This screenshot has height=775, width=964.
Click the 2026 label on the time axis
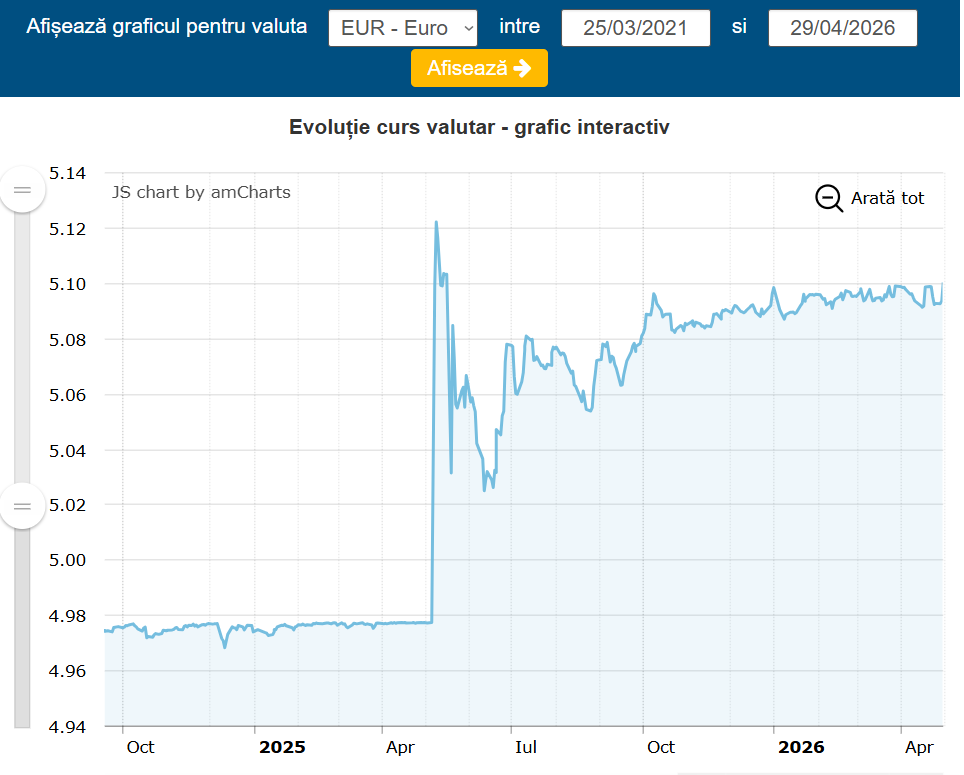[801, 747]
